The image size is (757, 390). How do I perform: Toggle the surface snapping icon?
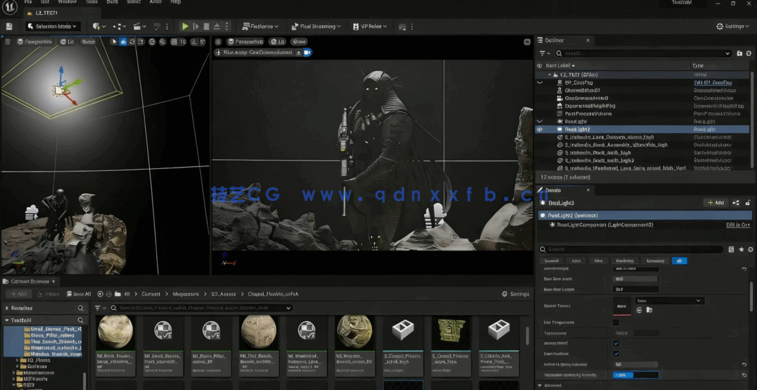click(x=163, y=42)
